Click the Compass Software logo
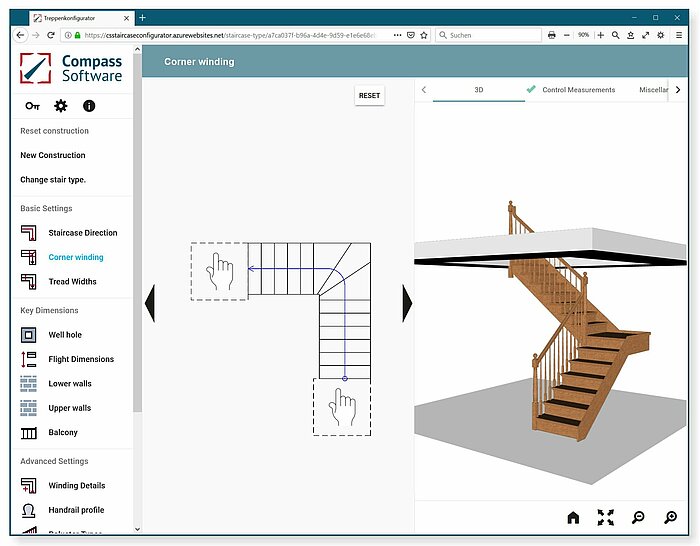Image resolution: width=700 pixels, height=546 pixels. coord(71,68)
